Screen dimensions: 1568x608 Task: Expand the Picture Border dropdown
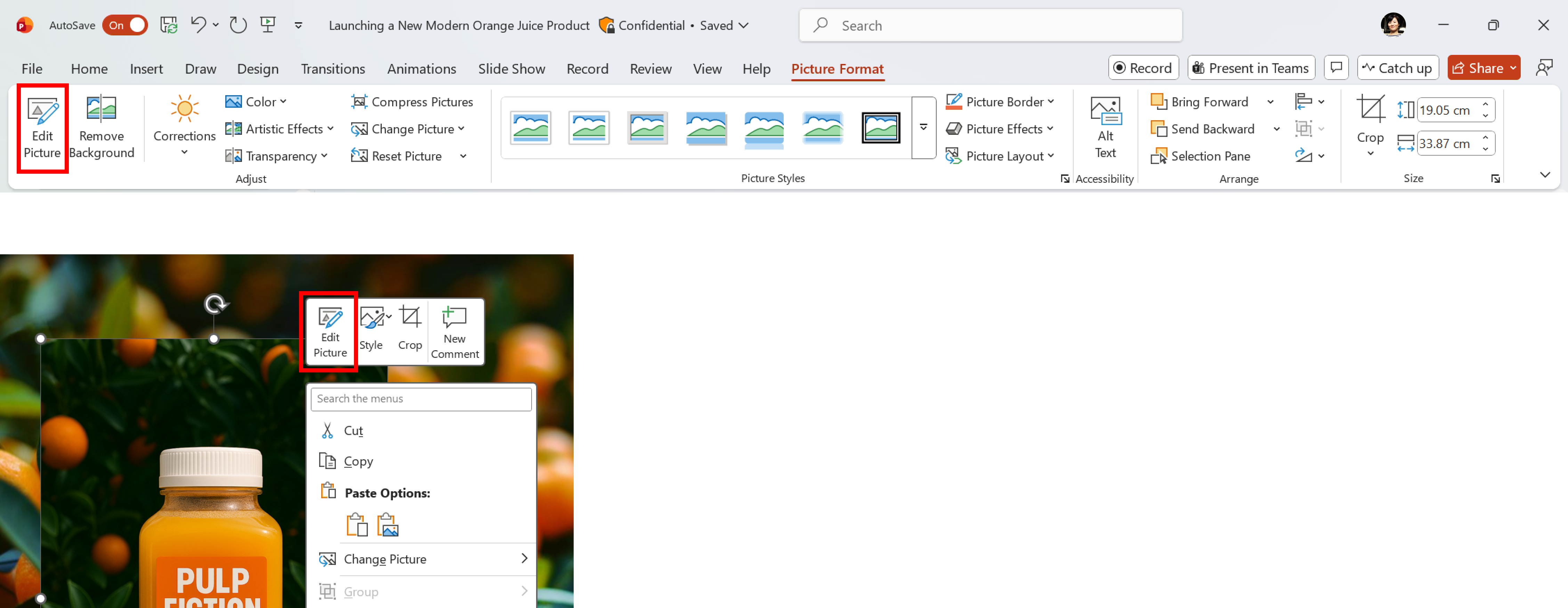click(x=1051, y=101)
